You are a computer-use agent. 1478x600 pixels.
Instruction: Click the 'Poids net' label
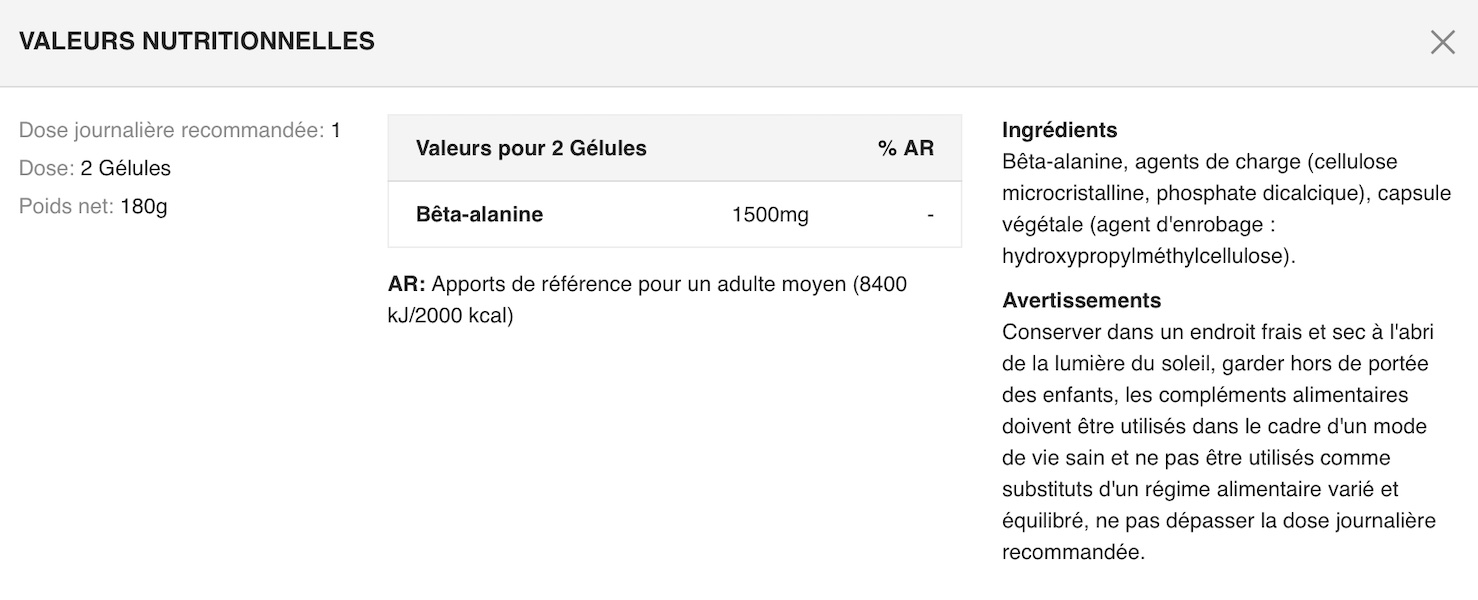click(x=66, y=206)
